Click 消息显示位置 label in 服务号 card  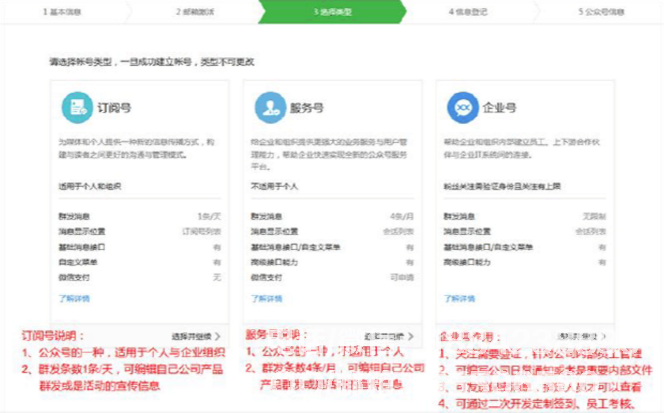(x=274, y=232)
